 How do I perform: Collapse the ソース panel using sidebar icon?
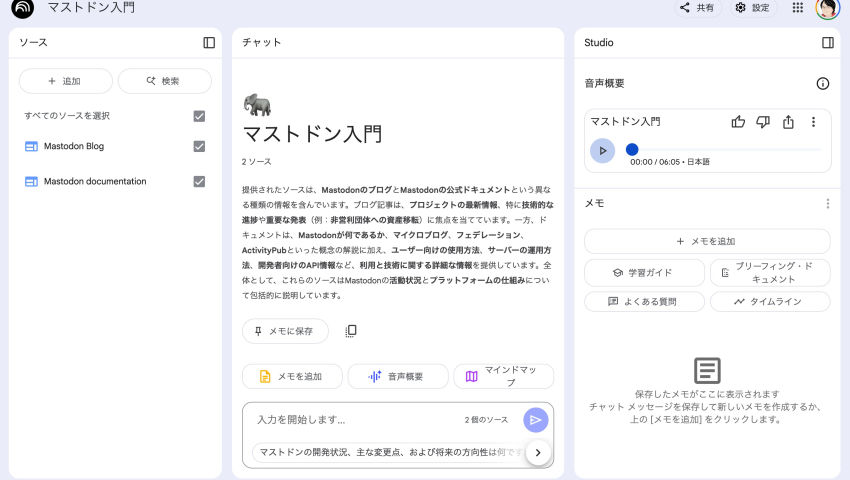(209, 43)
